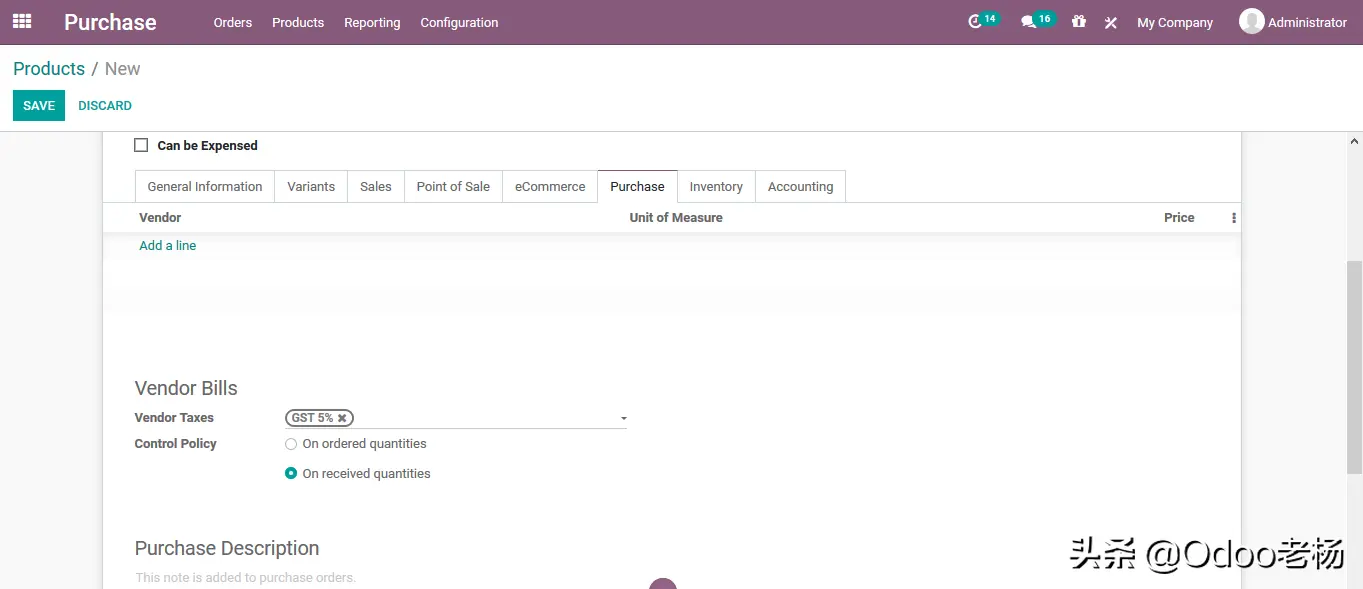
Task: Switch to the Inventory tab
Action: (x=716, y=187)
